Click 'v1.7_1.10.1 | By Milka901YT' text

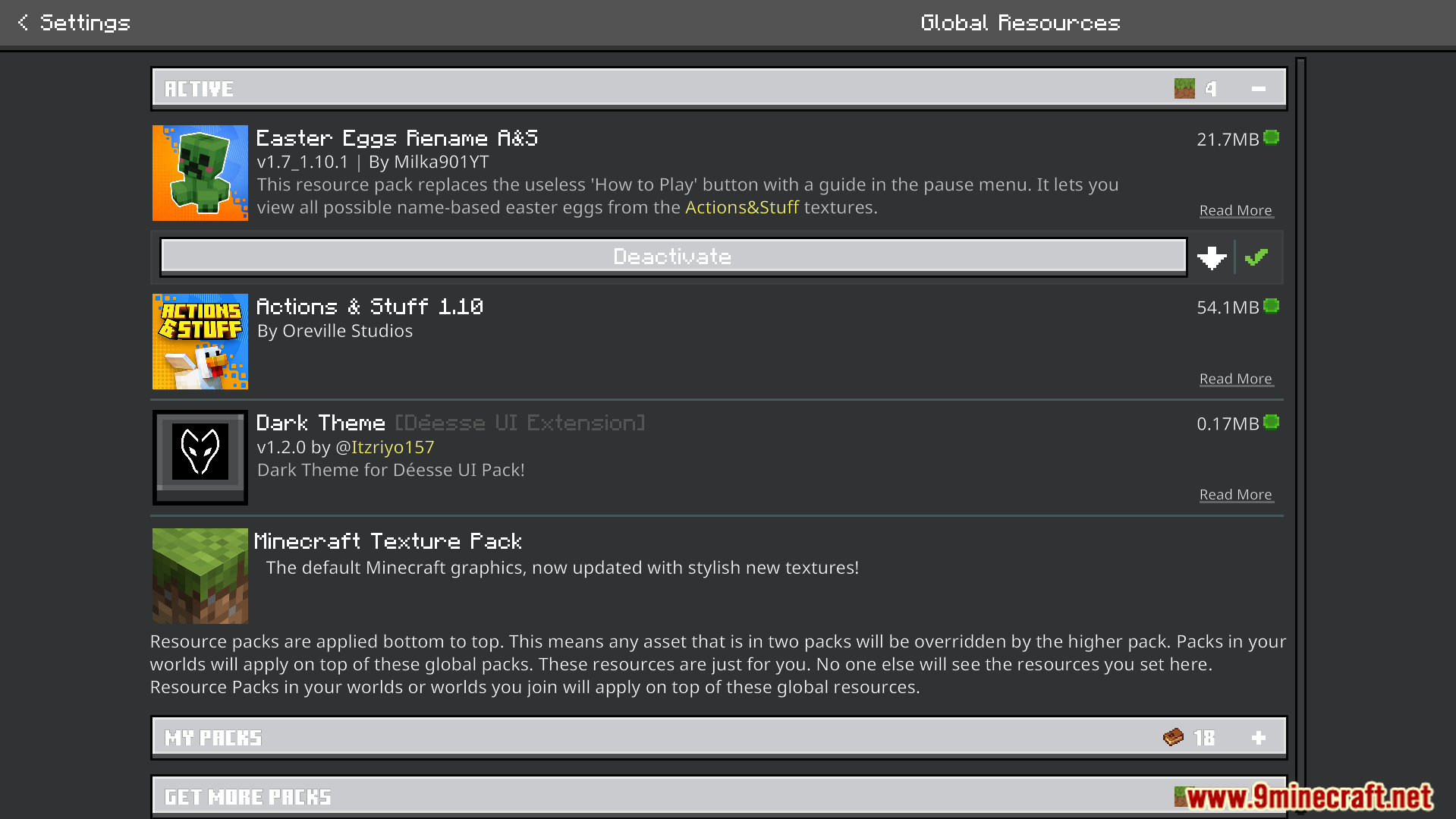coord(373,162)
